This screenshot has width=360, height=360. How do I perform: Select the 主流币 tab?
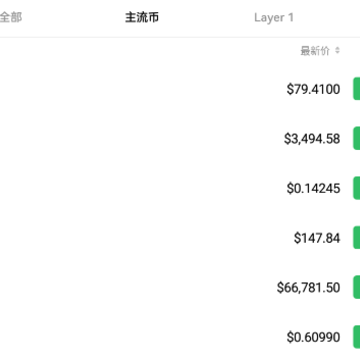tap(142, 17)
